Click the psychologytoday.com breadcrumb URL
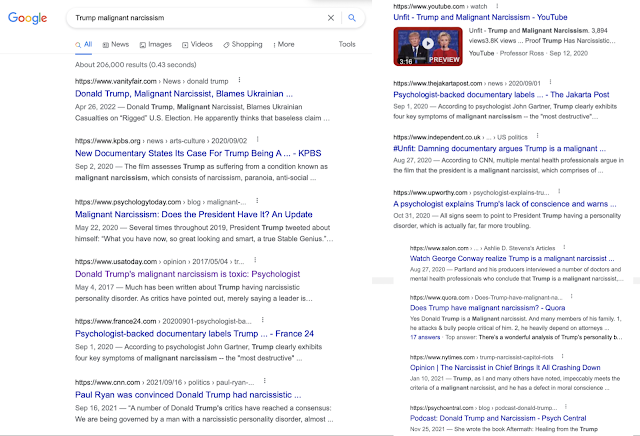 (x=160, y=202)
